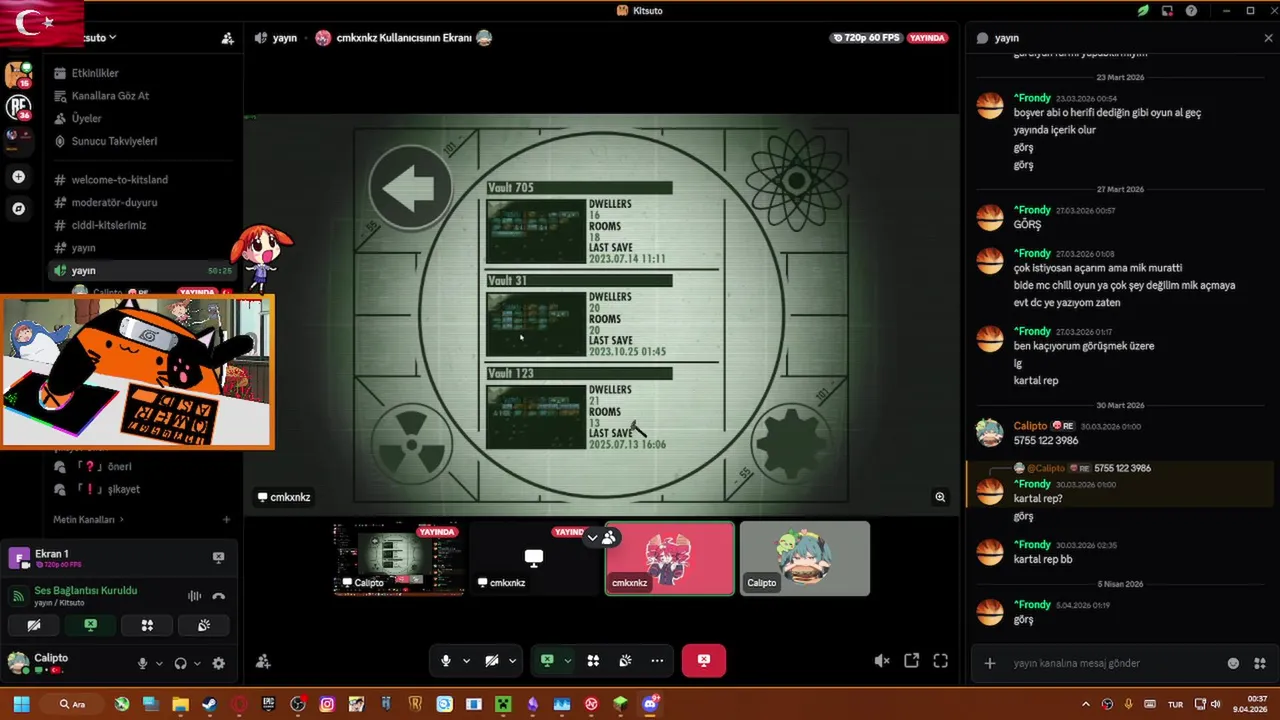Image resolution: width=1280 pixels, height=720 pixels.
Task: Open more options three-dot menu
Action: coord(657,661)
